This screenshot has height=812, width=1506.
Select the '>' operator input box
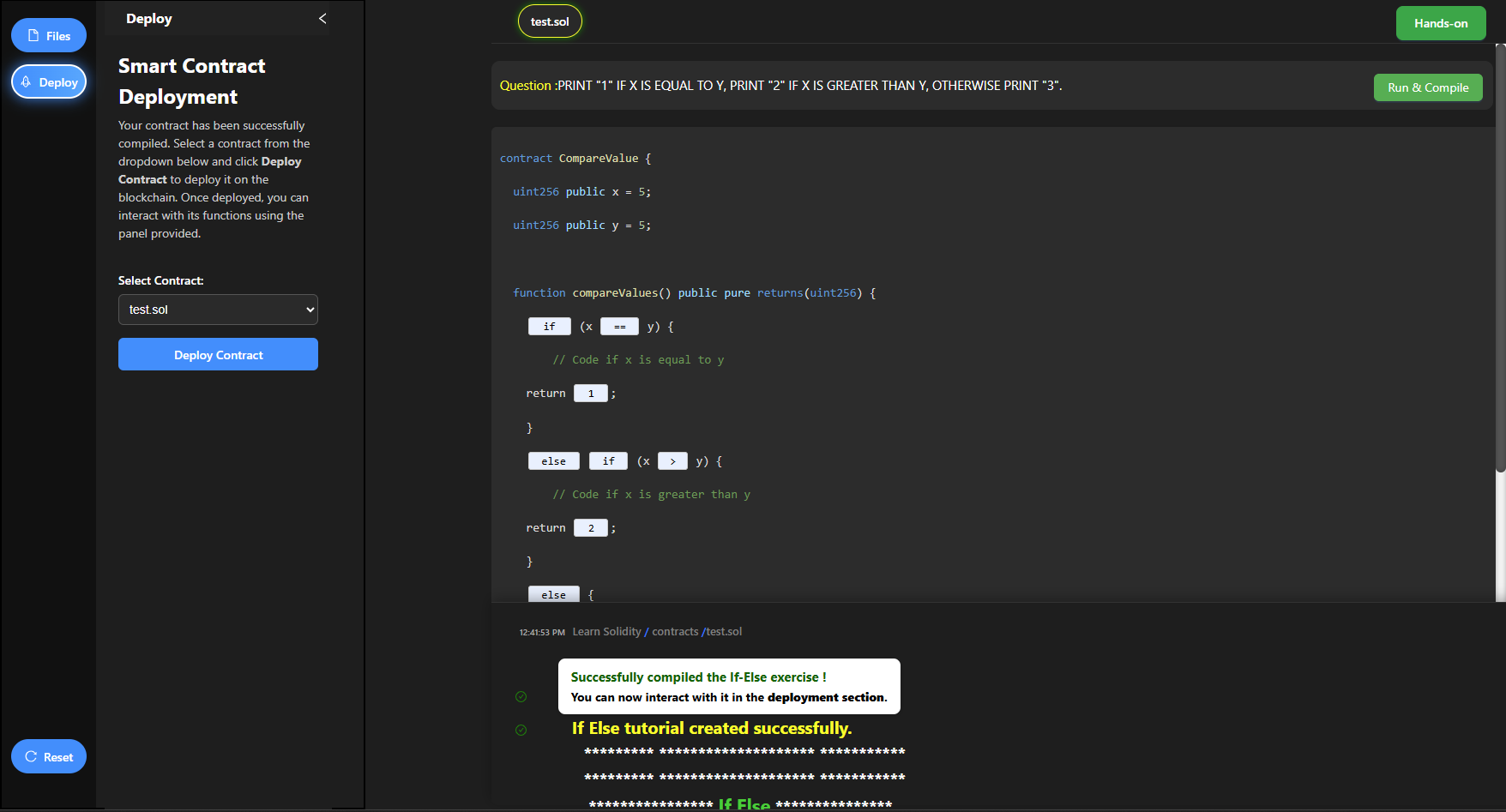pyautogui.click(x=672, y=461)
